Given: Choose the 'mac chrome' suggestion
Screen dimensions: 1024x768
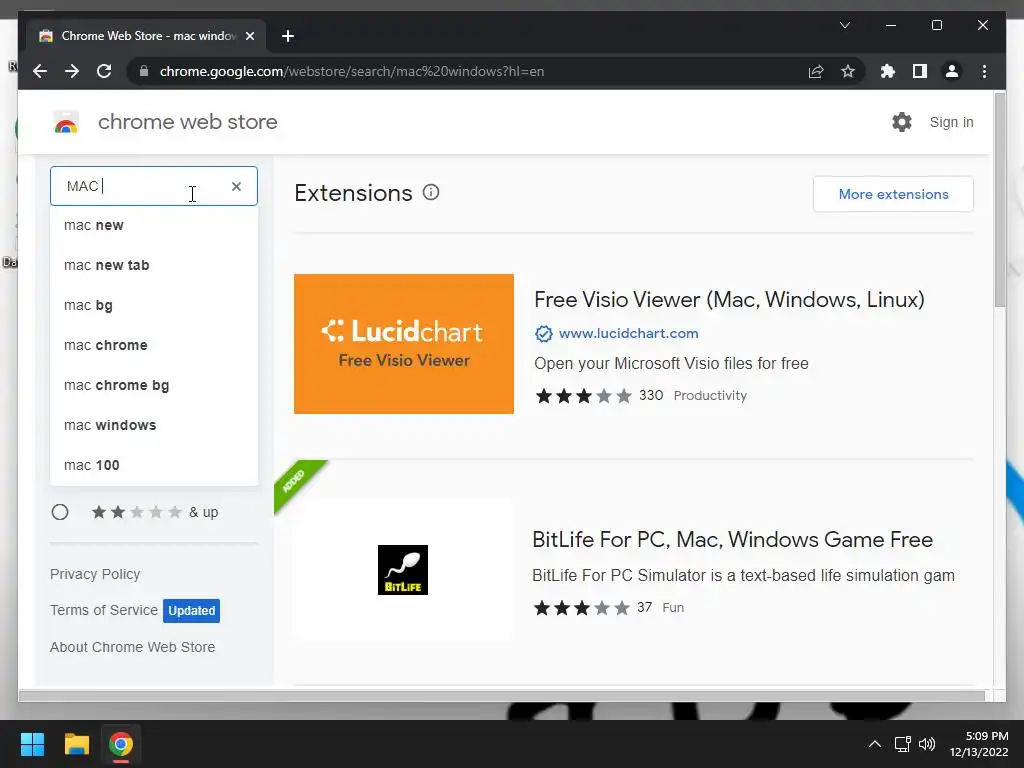Looking at the screenshot, I should pos(154,345).
